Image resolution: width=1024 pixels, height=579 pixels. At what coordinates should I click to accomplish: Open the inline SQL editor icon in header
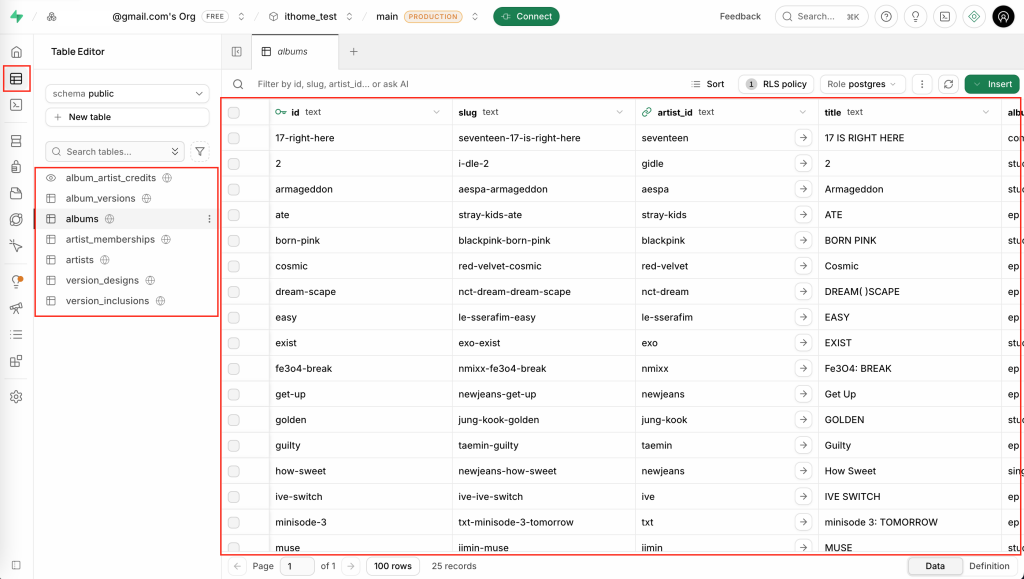click(x=945, y=16)
